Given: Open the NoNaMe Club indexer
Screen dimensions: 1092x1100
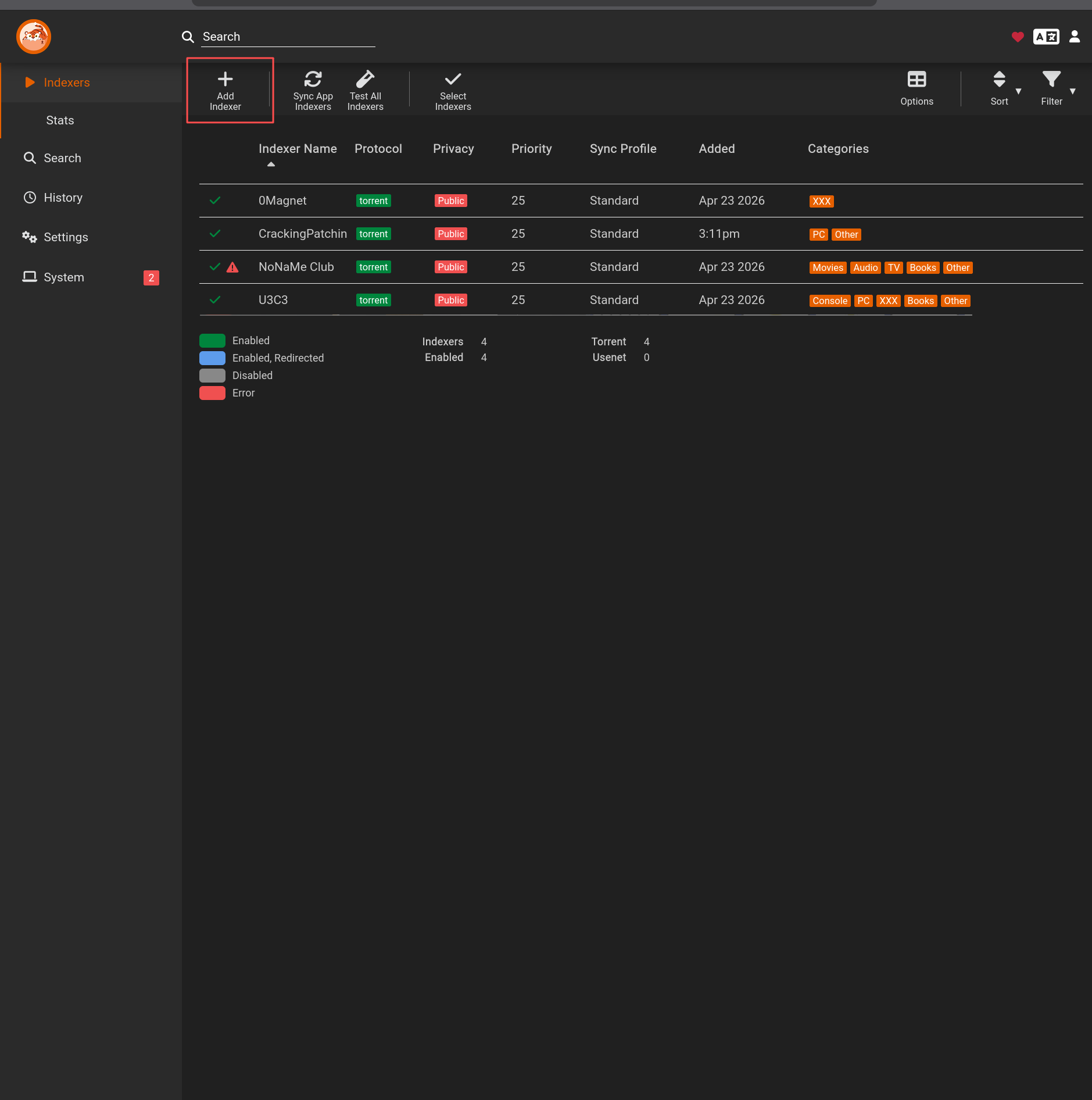Looking at the screenshot, I should tap(296, 267).
